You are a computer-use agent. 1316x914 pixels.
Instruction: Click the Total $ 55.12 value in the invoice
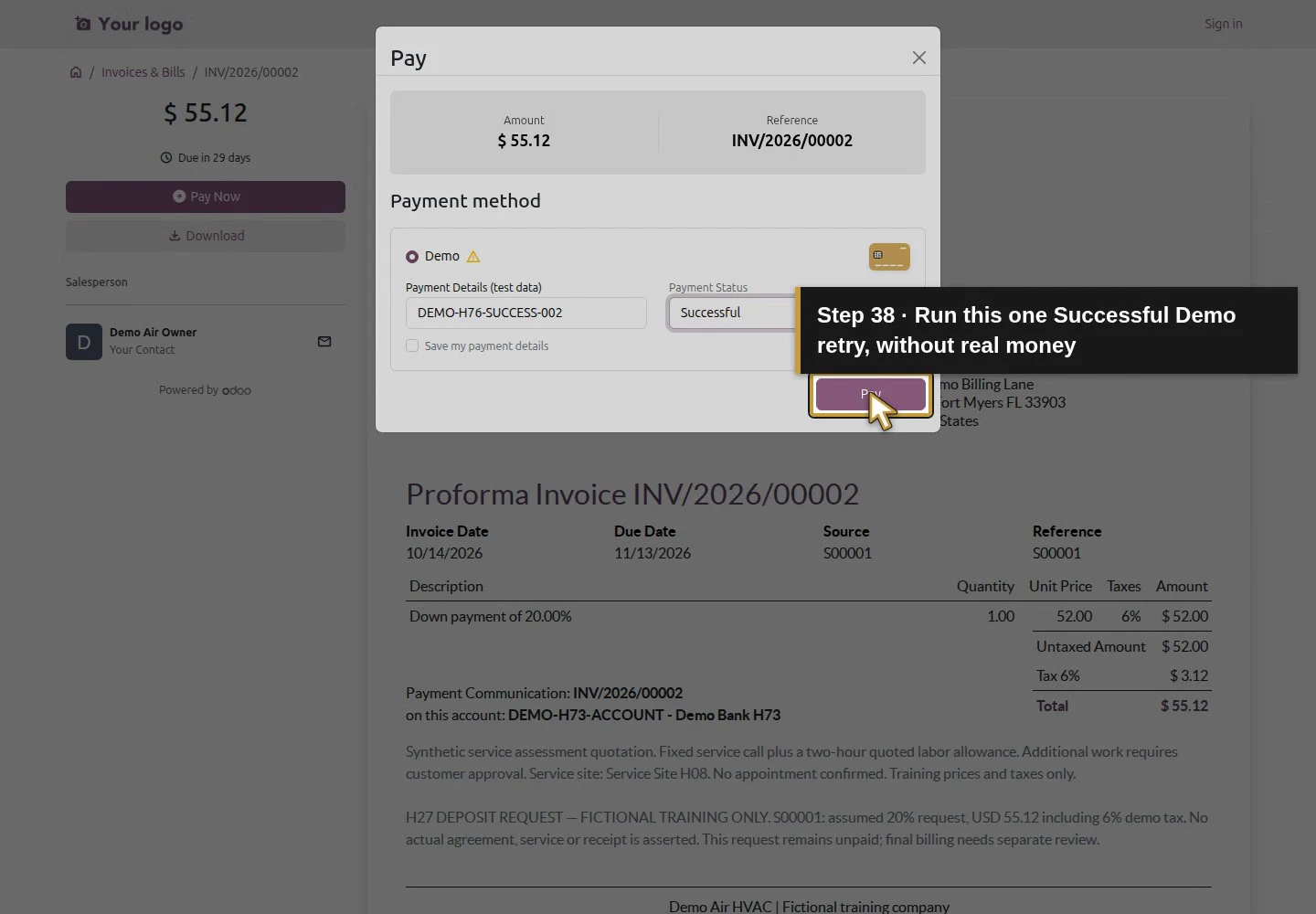[1184, 707]
